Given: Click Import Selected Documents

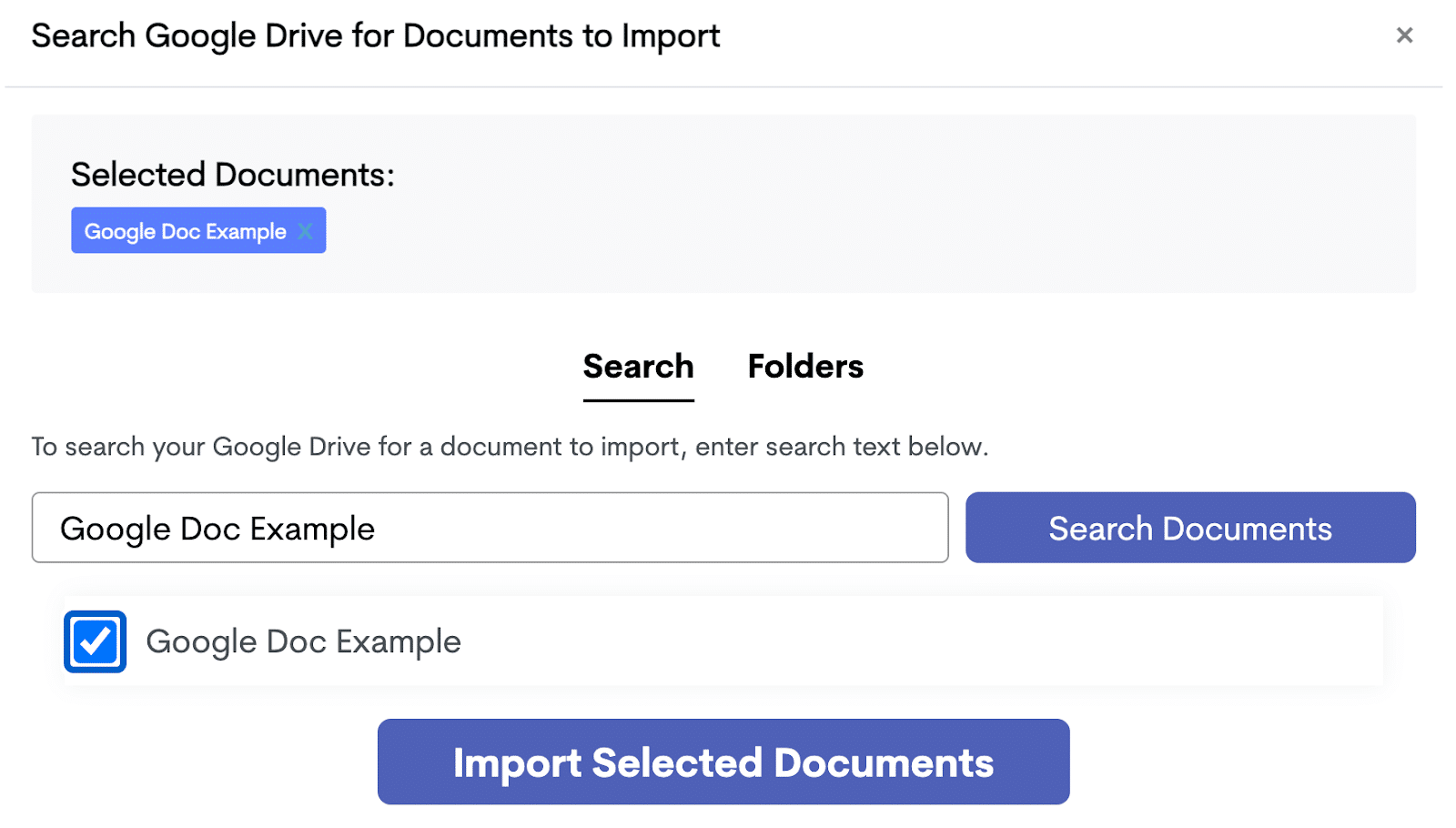Looking at the screenshot, I should 723,762.
